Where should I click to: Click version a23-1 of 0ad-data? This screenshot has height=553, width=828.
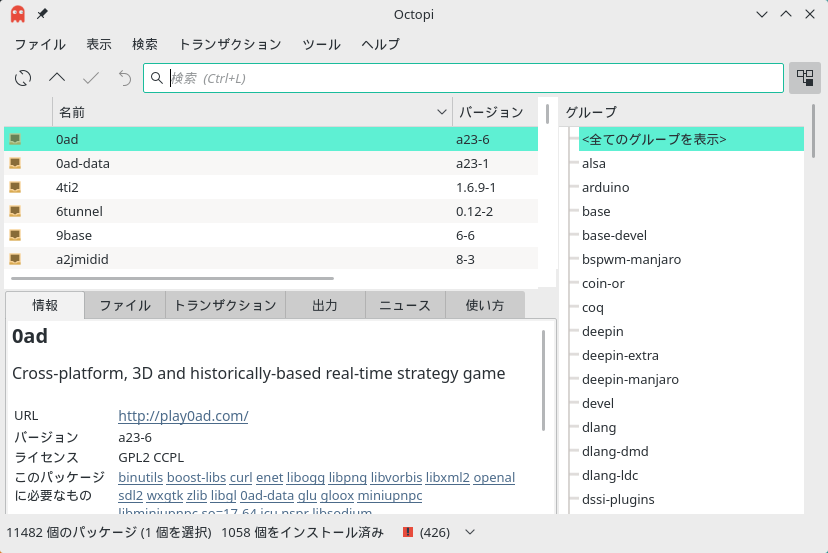click(472, 163)
